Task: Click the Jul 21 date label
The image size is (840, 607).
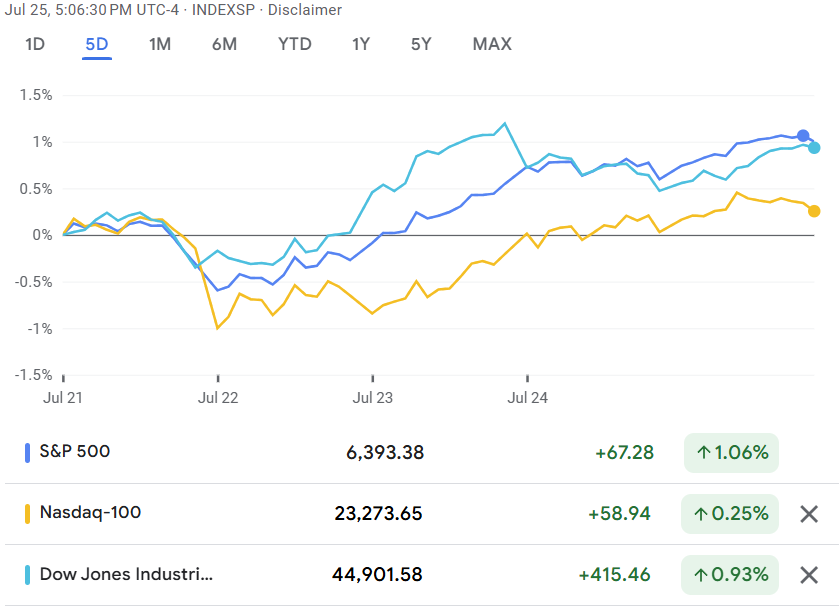Action: [x=63, y=398]
